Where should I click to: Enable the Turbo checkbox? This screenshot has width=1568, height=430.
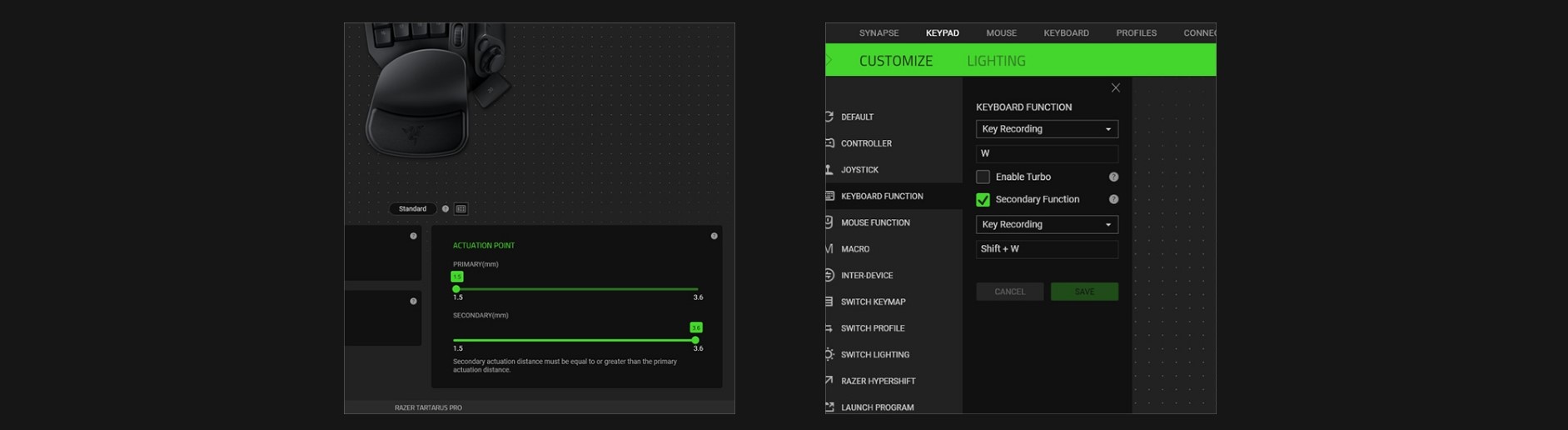983,177
